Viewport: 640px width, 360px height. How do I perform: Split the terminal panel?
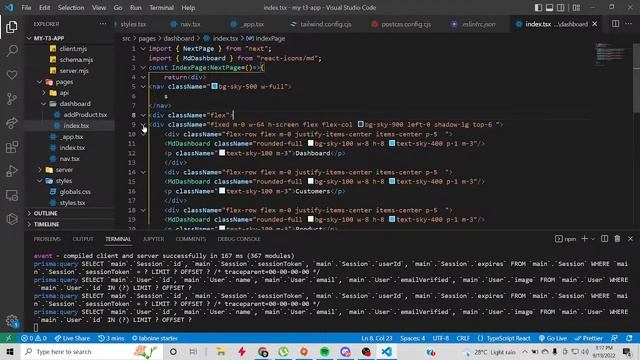click(x=604, y=239)
